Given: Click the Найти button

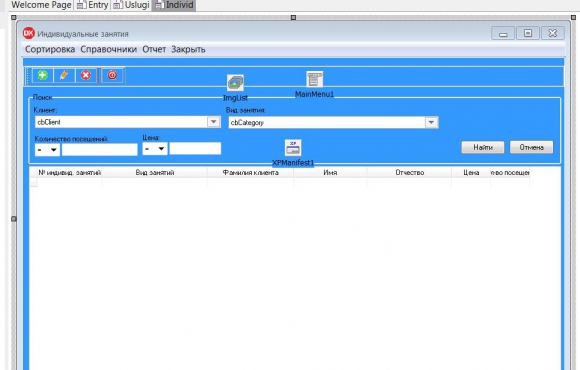Looking at the screenshot, I should point(483,147).
